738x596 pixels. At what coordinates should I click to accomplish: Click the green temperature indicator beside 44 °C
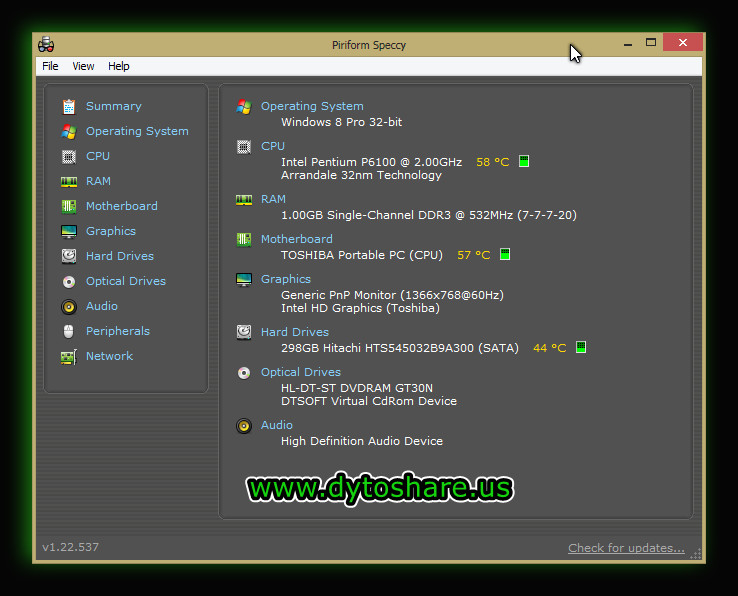(x=581, y=347)
